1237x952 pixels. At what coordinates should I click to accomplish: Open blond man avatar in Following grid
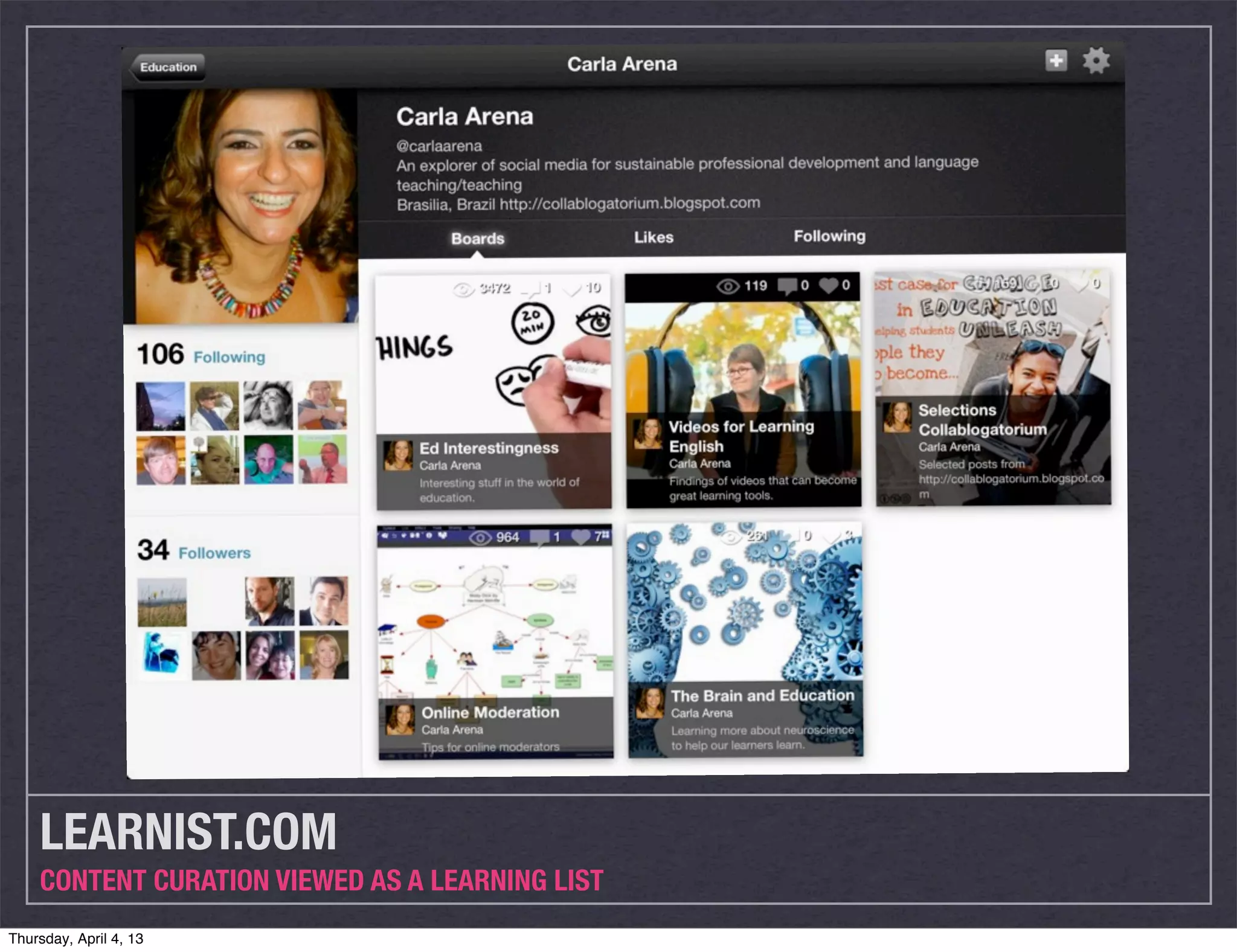[161, 461]
